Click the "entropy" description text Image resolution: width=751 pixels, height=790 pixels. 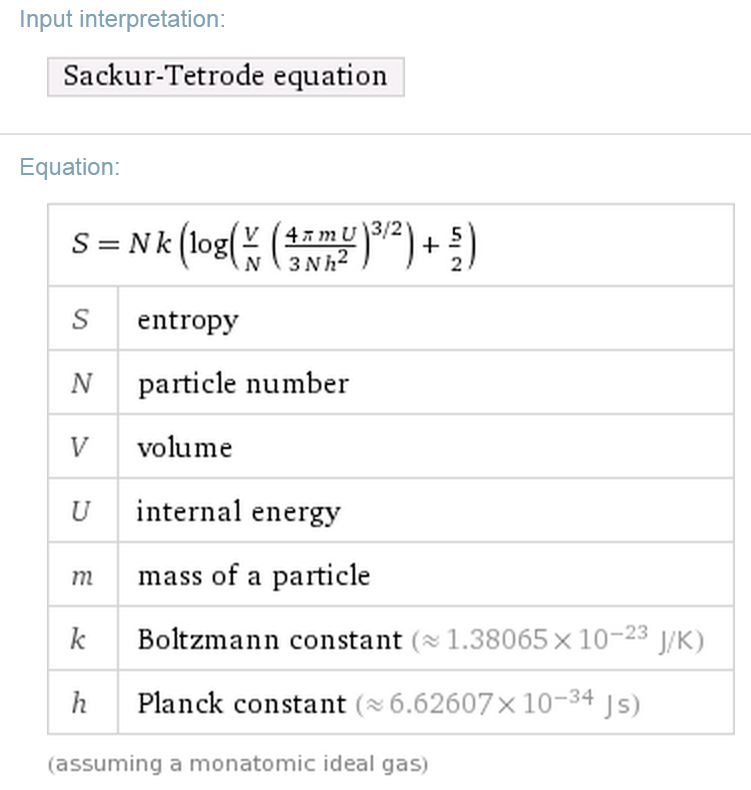(188, 320)
